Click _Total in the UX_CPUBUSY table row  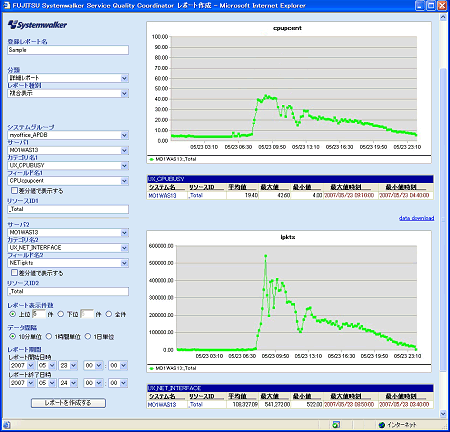coord(196,195)
